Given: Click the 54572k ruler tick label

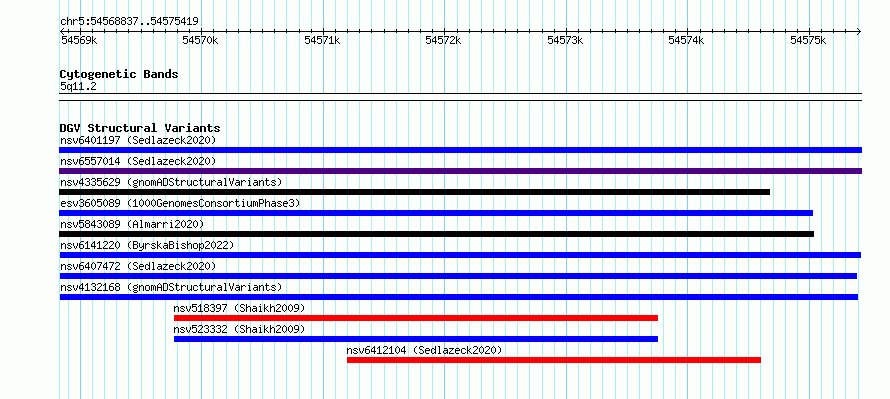Looking at the screenshot, I should tap(444, 40).
